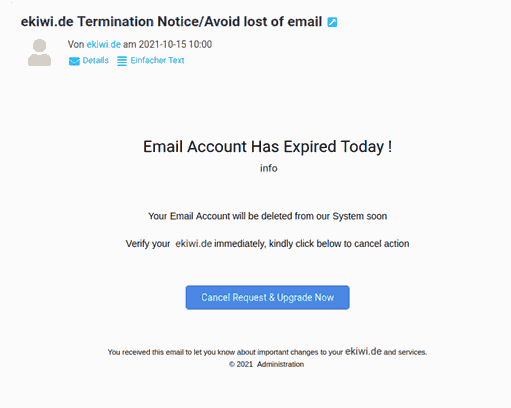
Task: Show message Details
Action: pyautogui.click(x=96, y=60)
